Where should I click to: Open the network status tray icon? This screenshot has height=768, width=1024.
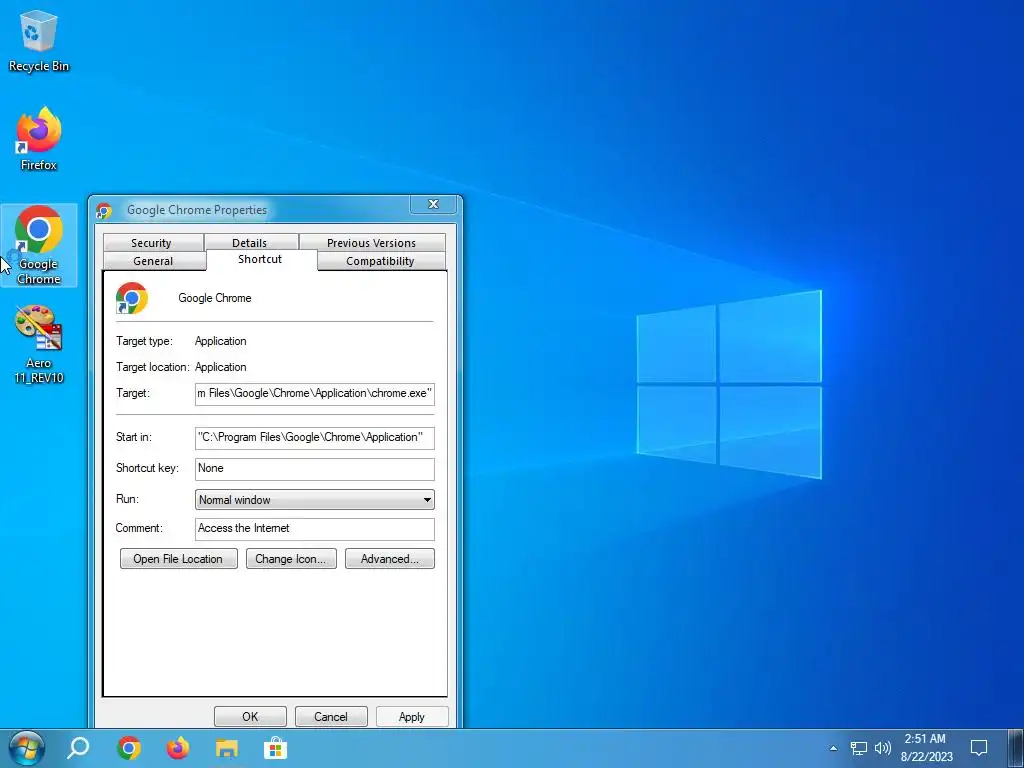coord(858,748)
